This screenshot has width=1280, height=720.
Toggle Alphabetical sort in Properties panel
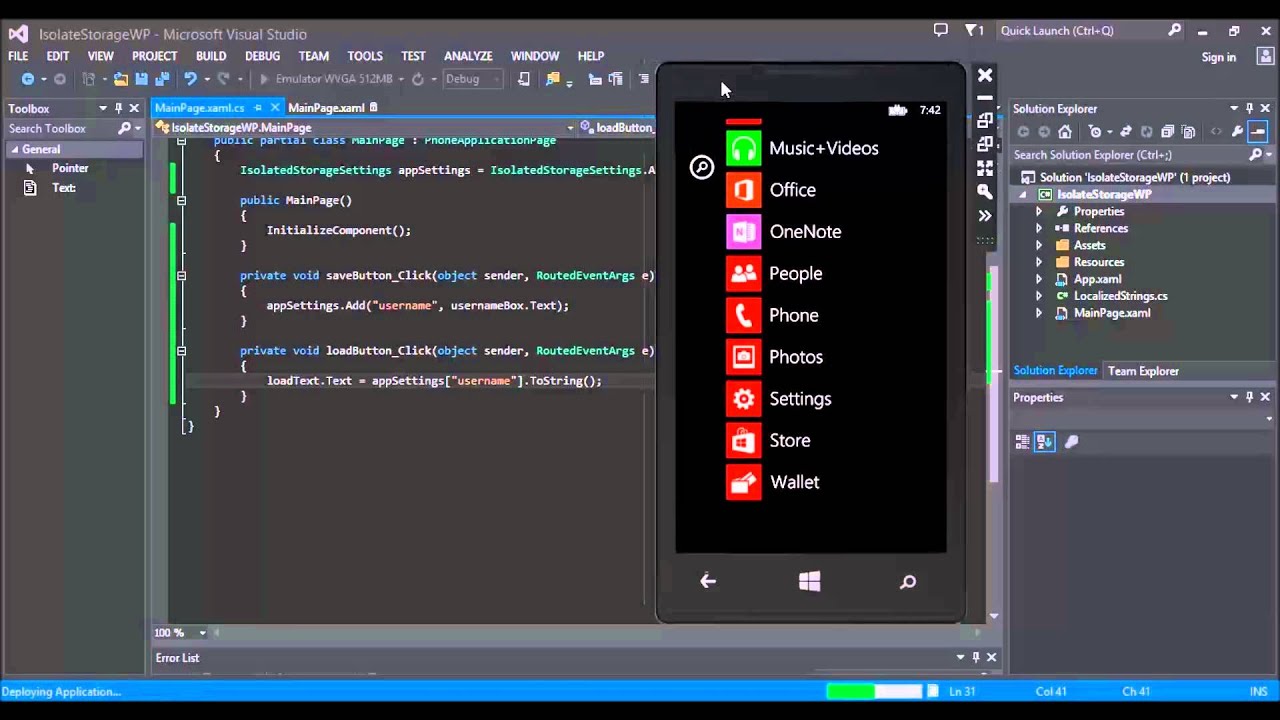[1044, 442]
